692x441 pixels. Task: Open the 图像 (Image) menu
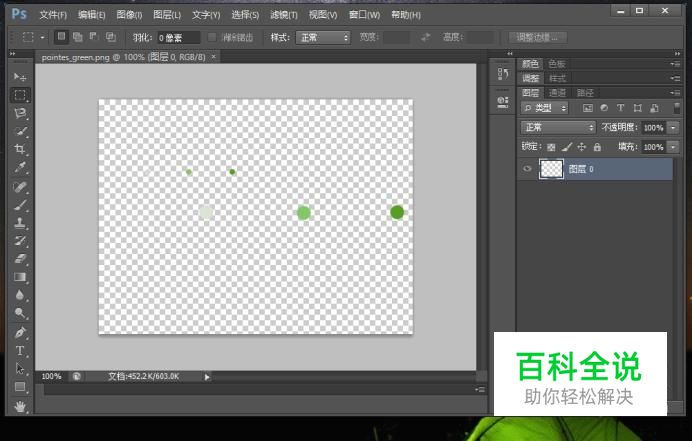coord(129,15)
